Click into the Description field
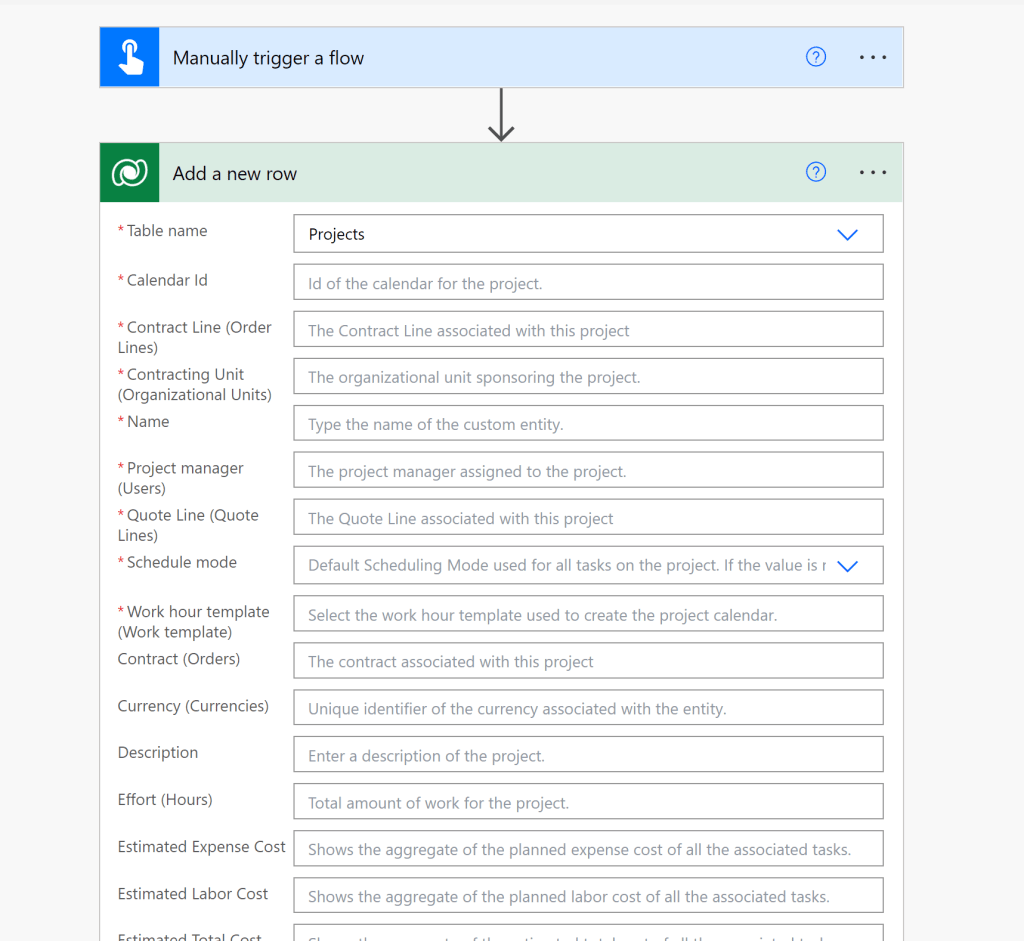Screen dimensions: 1024x941 (x=588, y=755)
